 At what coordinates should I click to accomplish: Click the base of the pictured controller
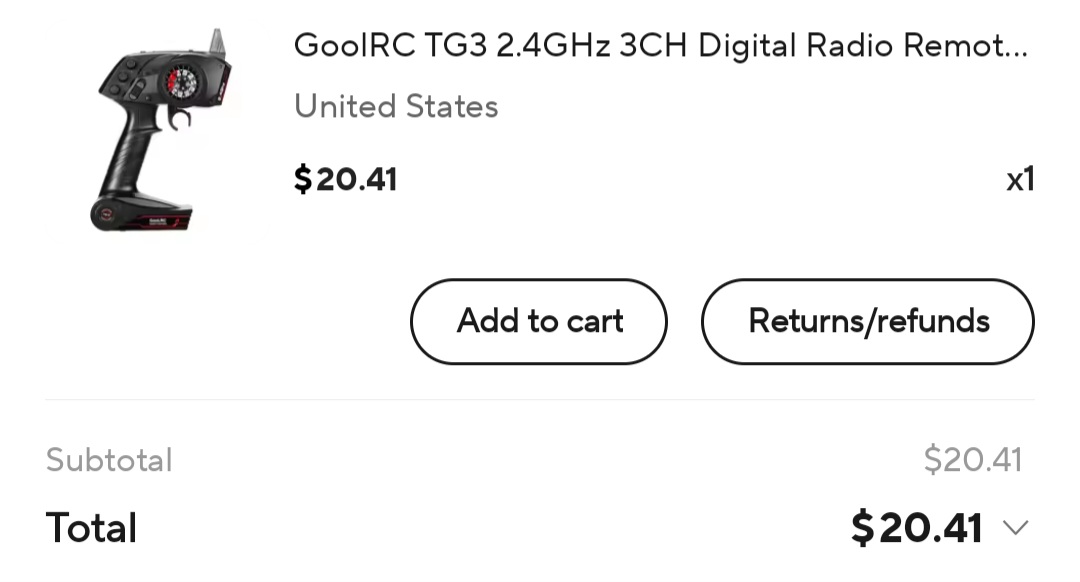pyautogui.click(x=141, y=214)
